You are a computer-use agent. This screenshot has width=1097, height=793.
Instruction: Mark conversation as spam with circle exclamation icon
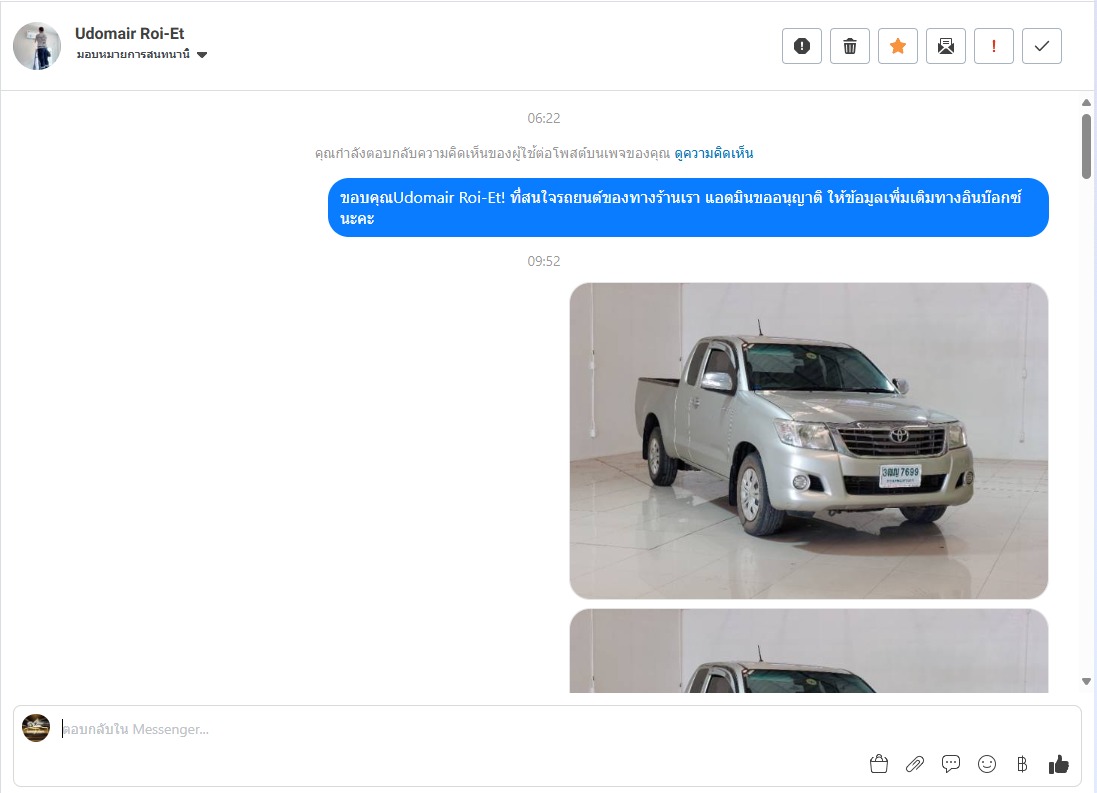pyautogui.click(x=802, y=46)
